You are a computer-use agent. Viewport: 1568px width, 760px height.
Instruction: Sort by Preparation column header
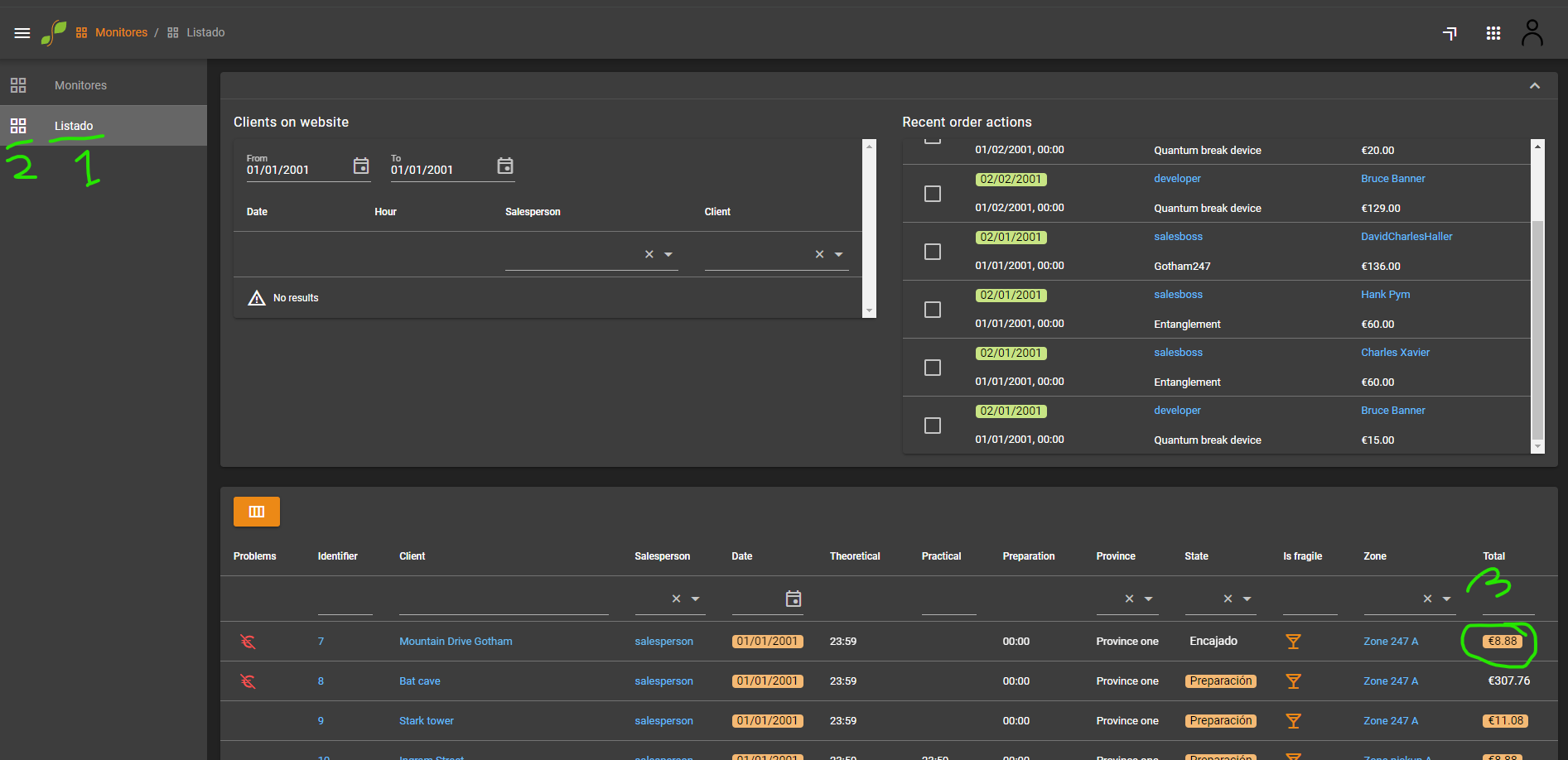(x=1028, y=556)
